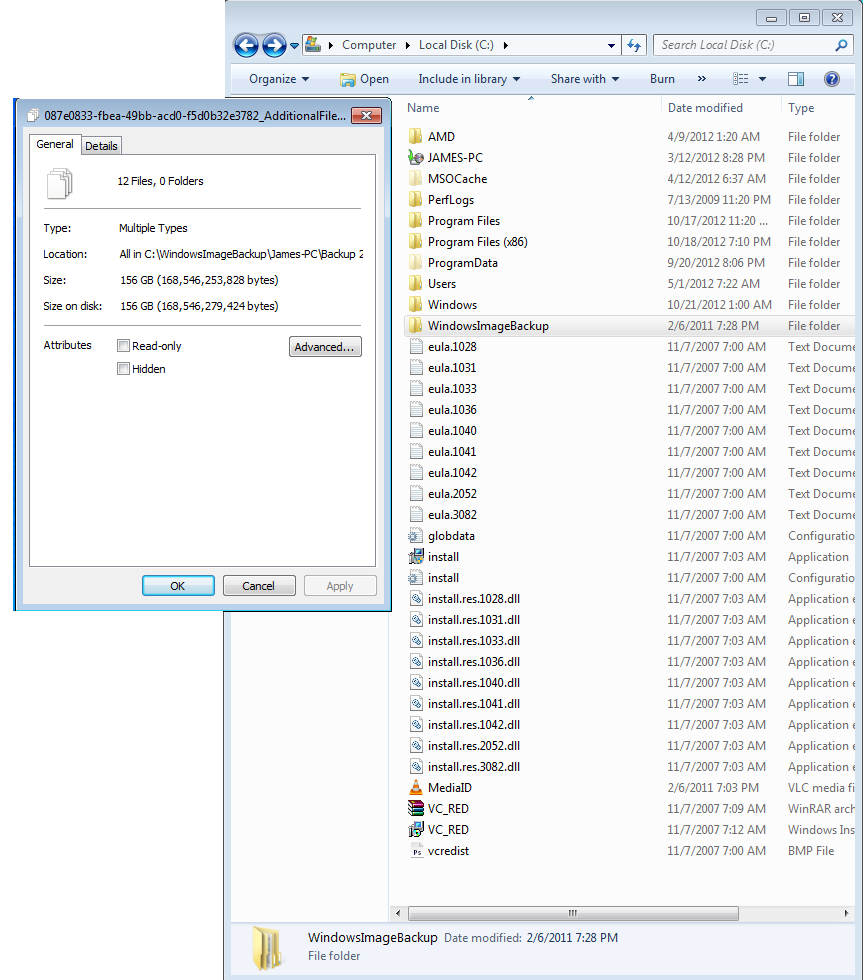This screenshot has height=980, width=865.
Task: Select the MediaID VLC cone icon
Action: click(416, 788)
